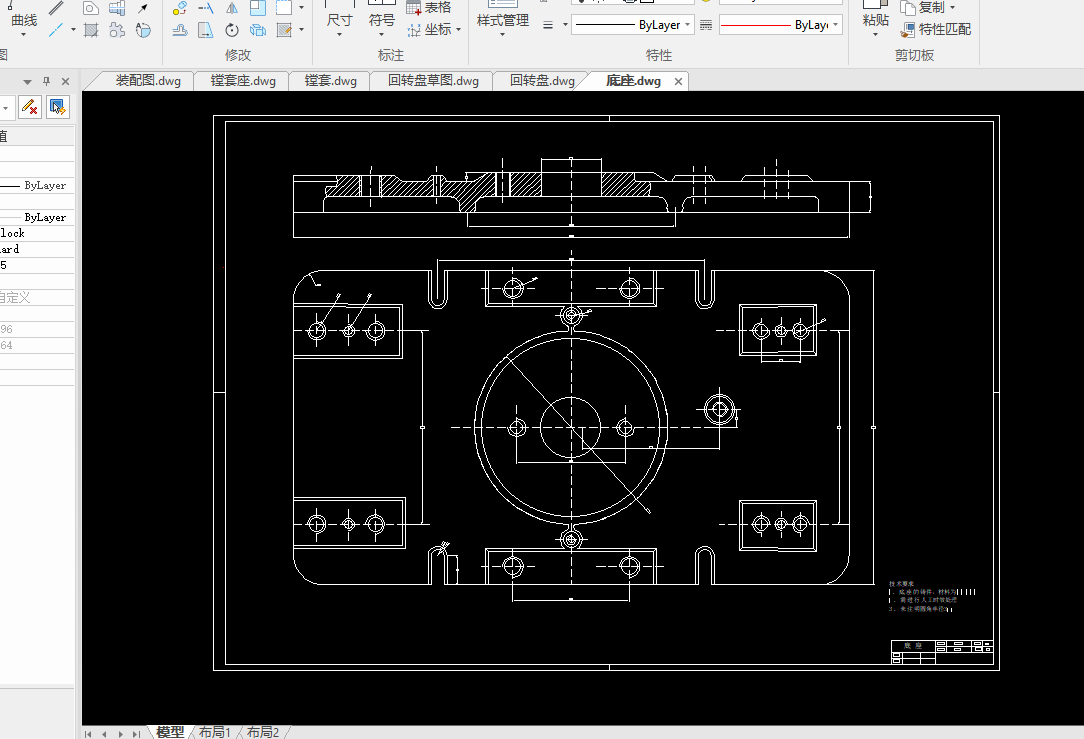1084x739 pixels.
Task: Select the mirror tool icon
Action: point(232,8)
